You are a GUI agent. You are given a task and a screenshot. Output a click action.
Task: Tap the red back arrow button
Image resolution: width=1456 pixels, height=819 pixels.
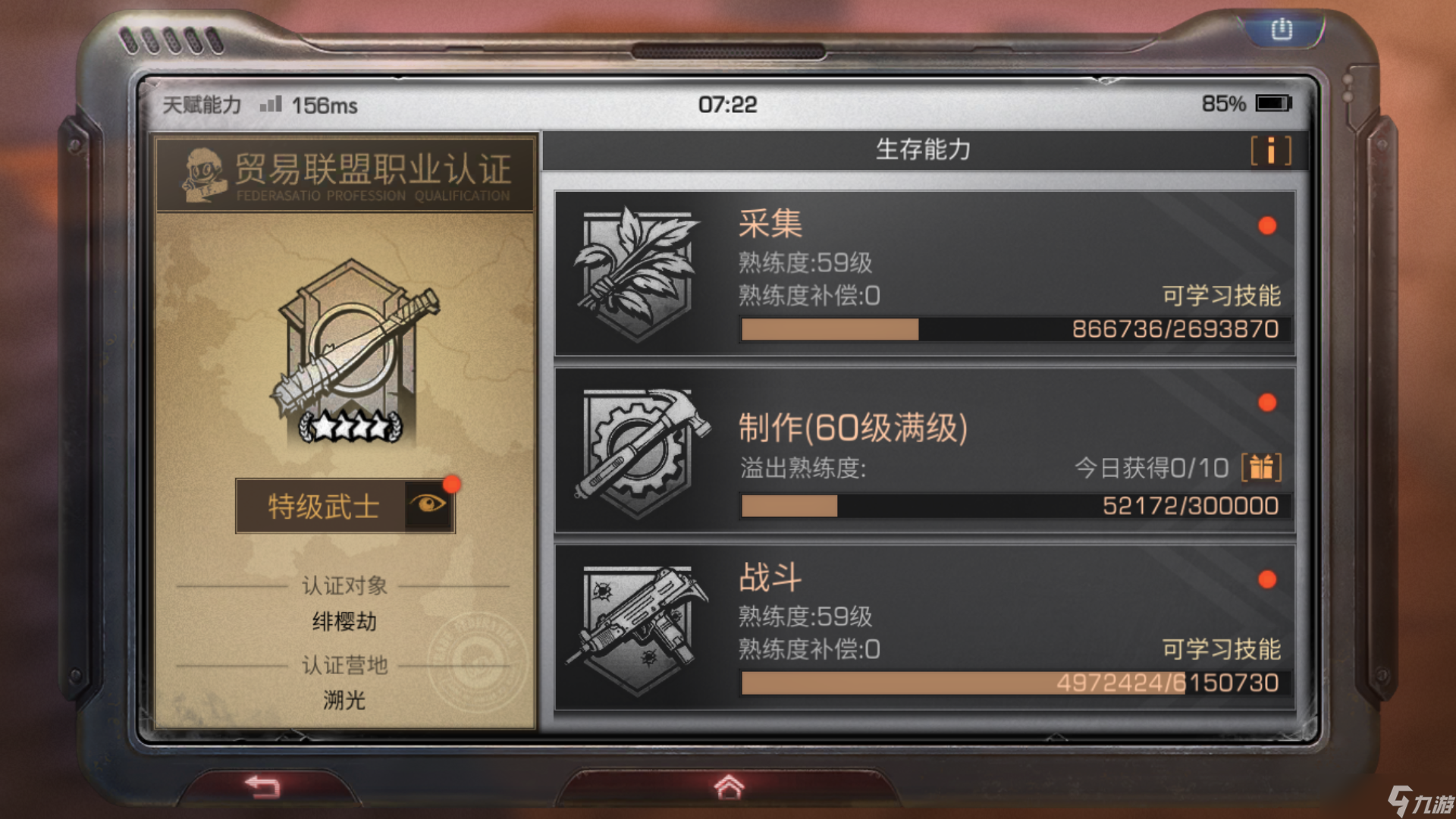tap(263, 786)
